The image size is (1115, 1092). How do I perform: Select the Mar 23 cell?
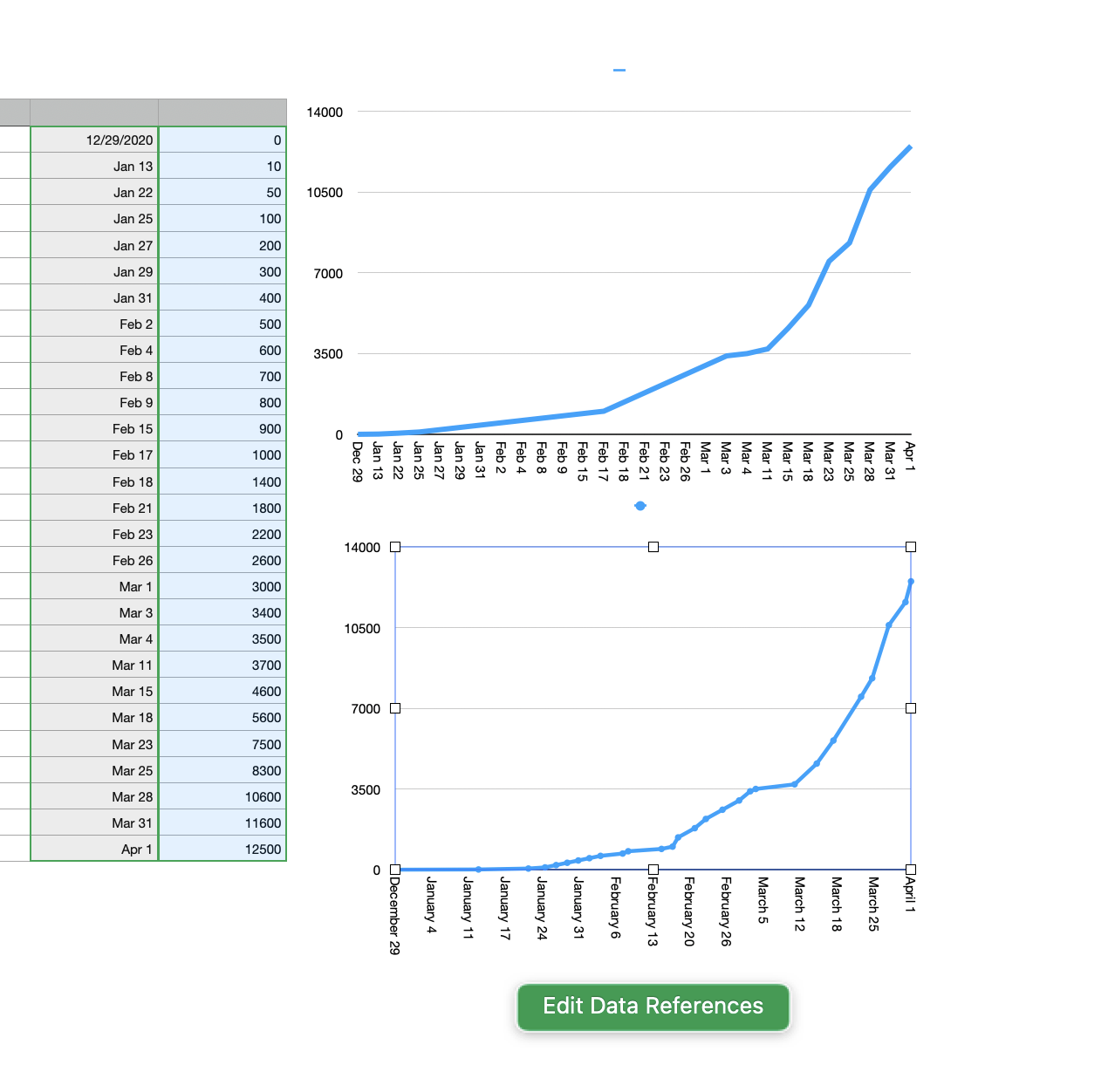94,744
